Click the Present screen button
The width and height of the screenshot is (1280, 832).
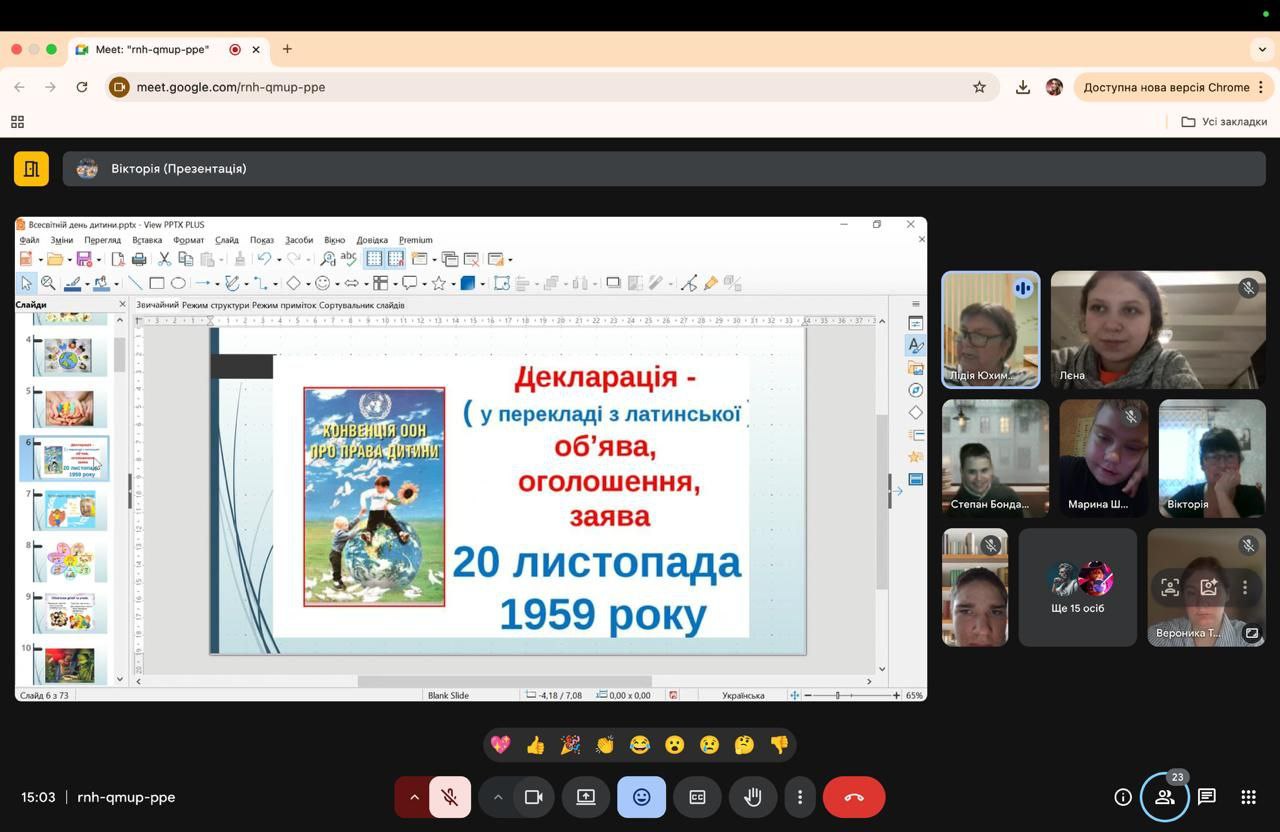[x=585, y=797]
